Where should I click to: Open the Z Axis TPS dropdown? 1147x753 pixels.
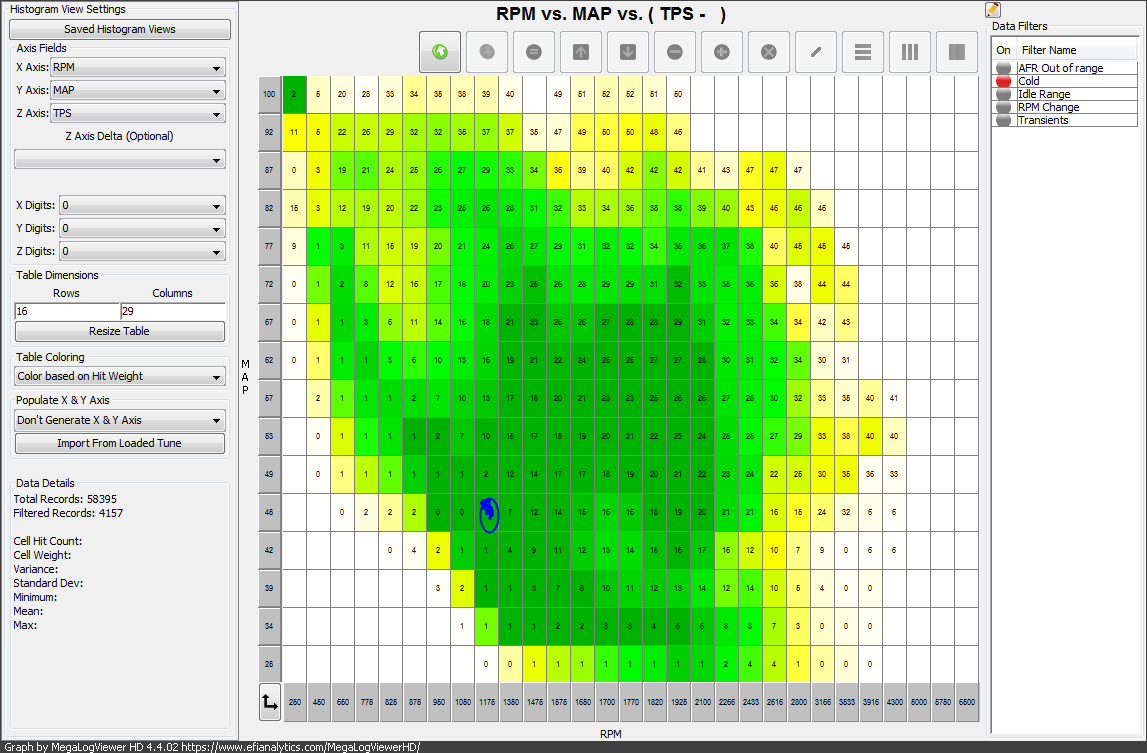pos(138,113)
